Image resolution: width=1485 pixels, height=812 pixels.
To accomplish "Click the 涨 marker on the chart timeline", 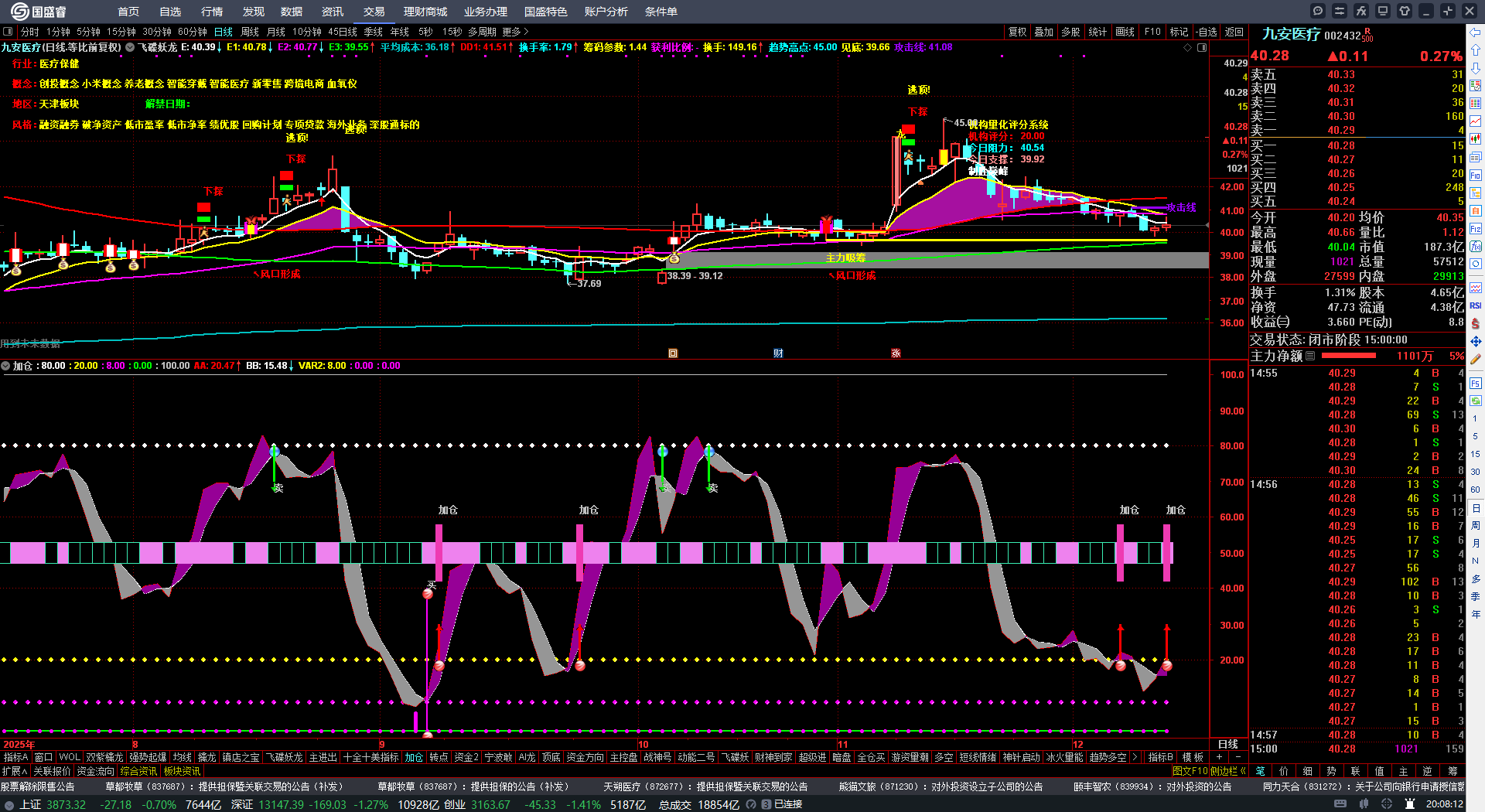I will pos(896,353).
